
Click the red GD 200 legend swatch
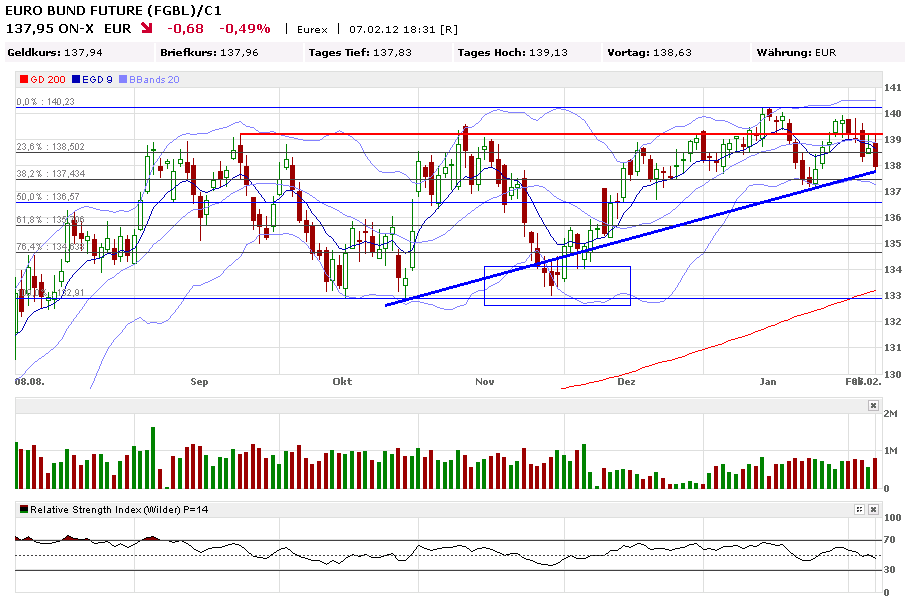pyautogui.click(x=23, y=79)
